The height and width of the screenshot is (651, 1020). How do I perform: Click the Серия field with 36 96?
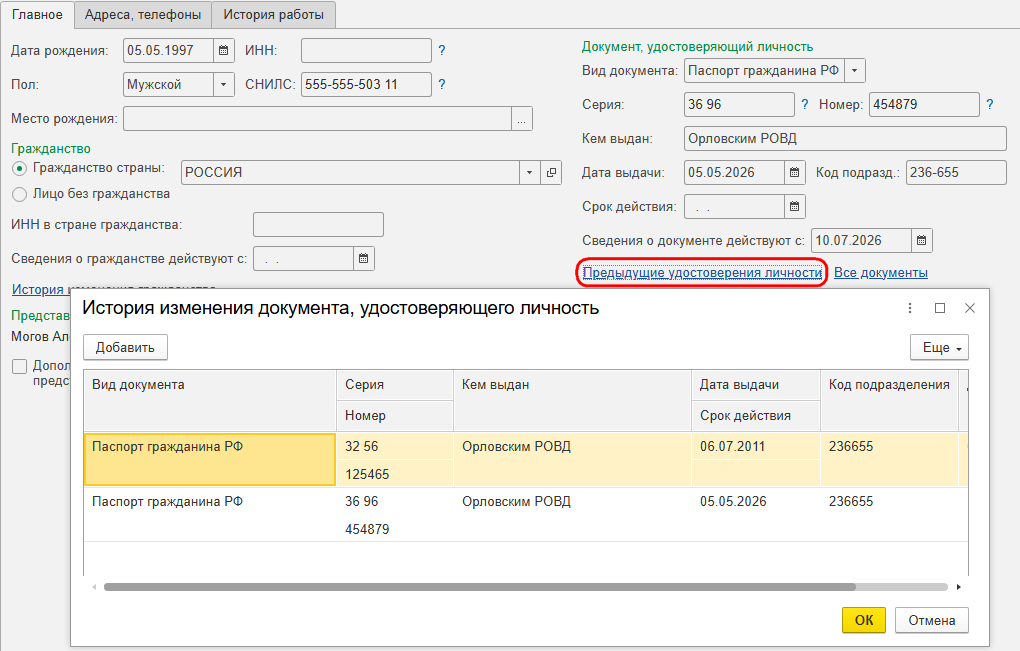tap(739, 105)
